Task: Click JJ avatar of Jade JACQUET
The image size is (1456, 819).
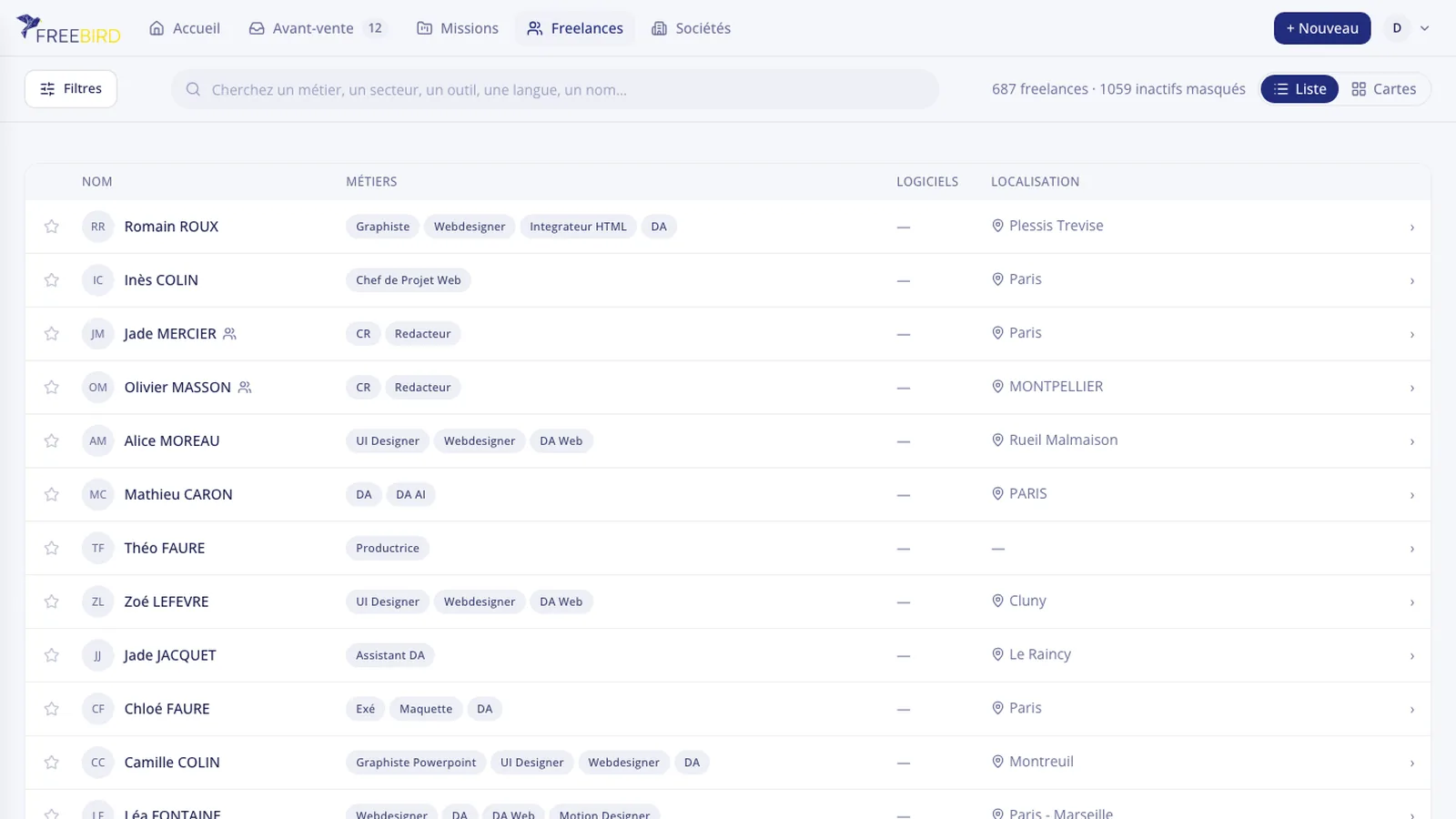Action: pyautogui.click(x=98, y=656)
